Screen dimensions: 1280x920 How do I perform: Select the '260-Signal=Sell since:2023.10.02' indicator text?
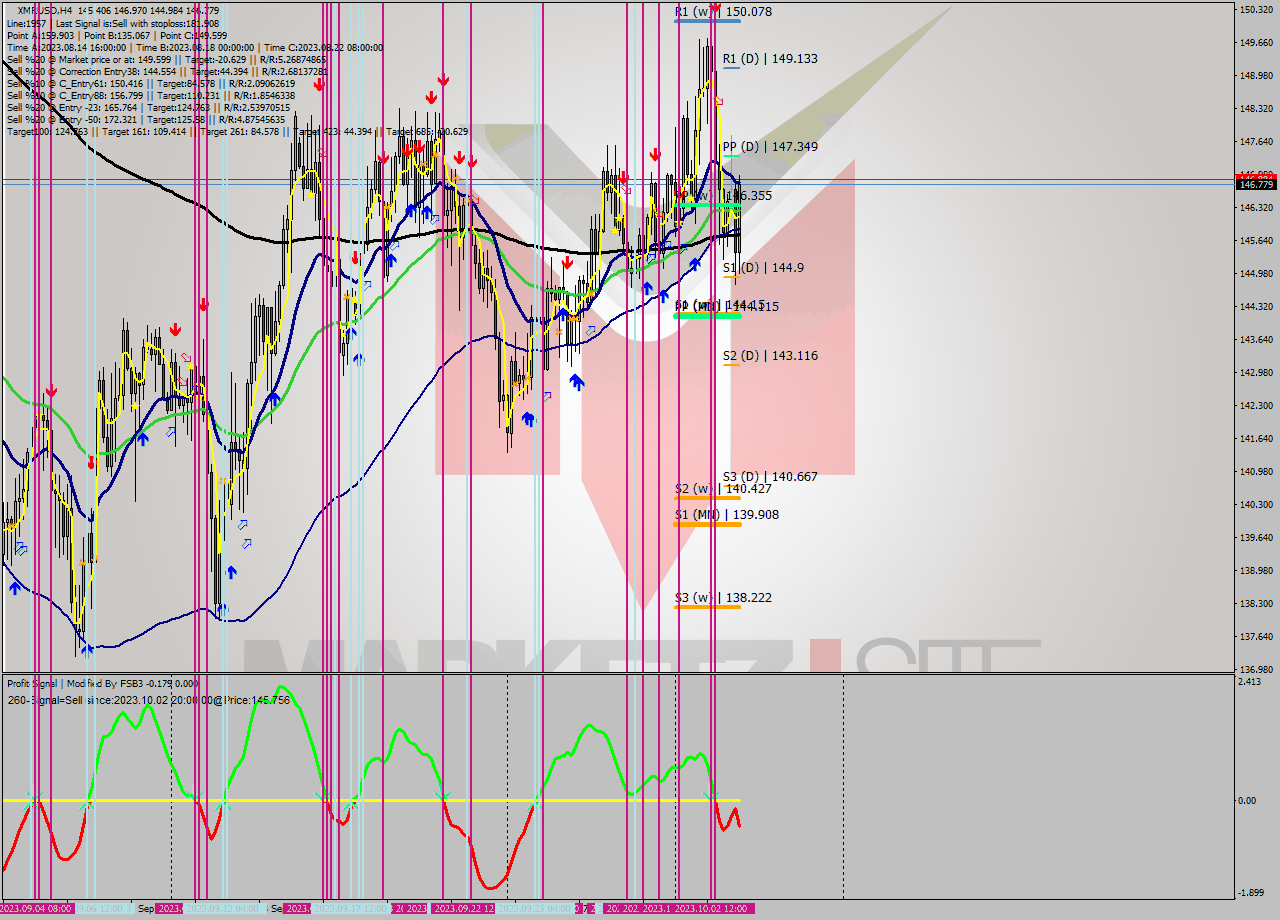click(x=148, y=700)
